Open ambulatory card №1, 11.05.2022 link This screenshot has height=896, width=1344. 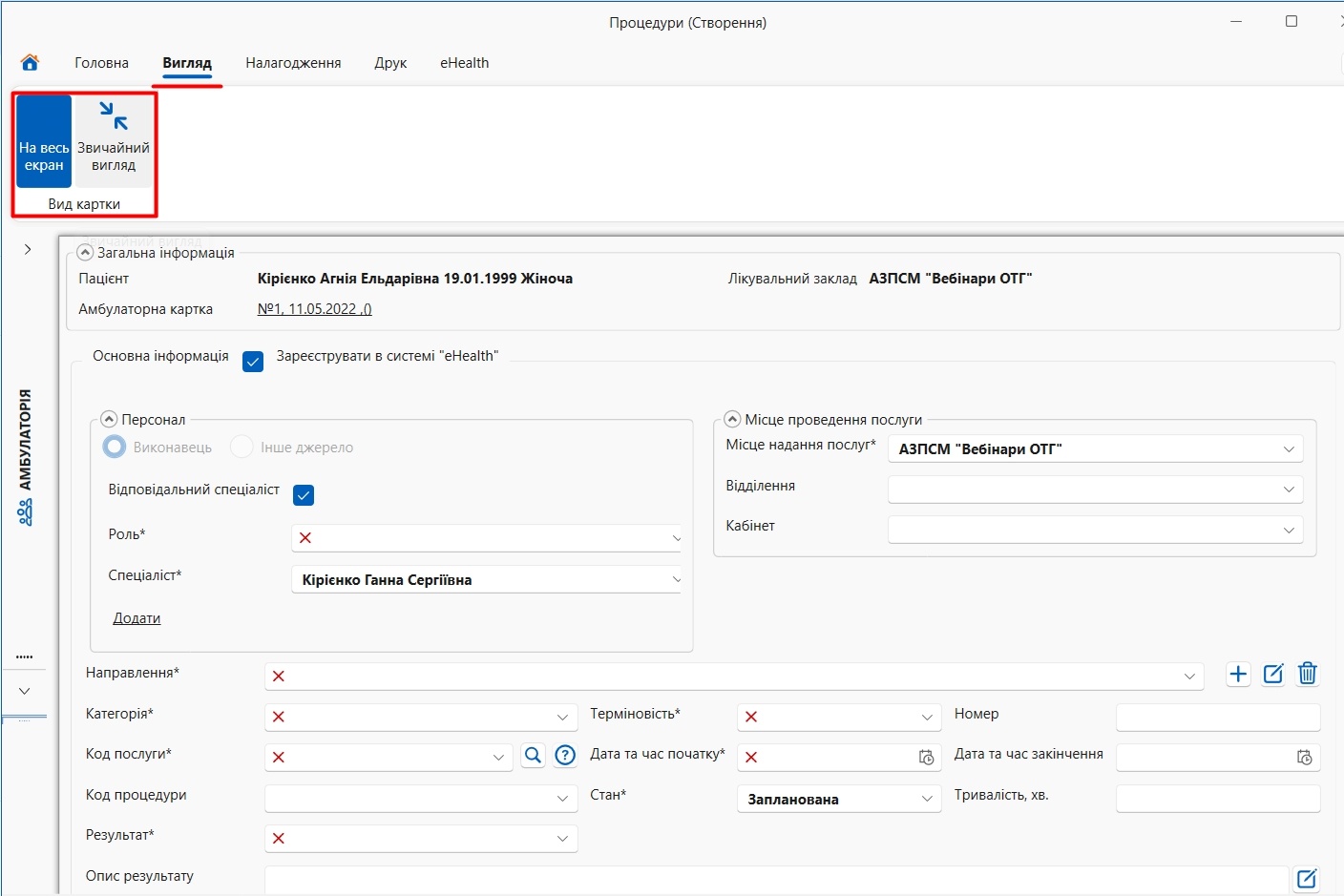pos(315,309)
